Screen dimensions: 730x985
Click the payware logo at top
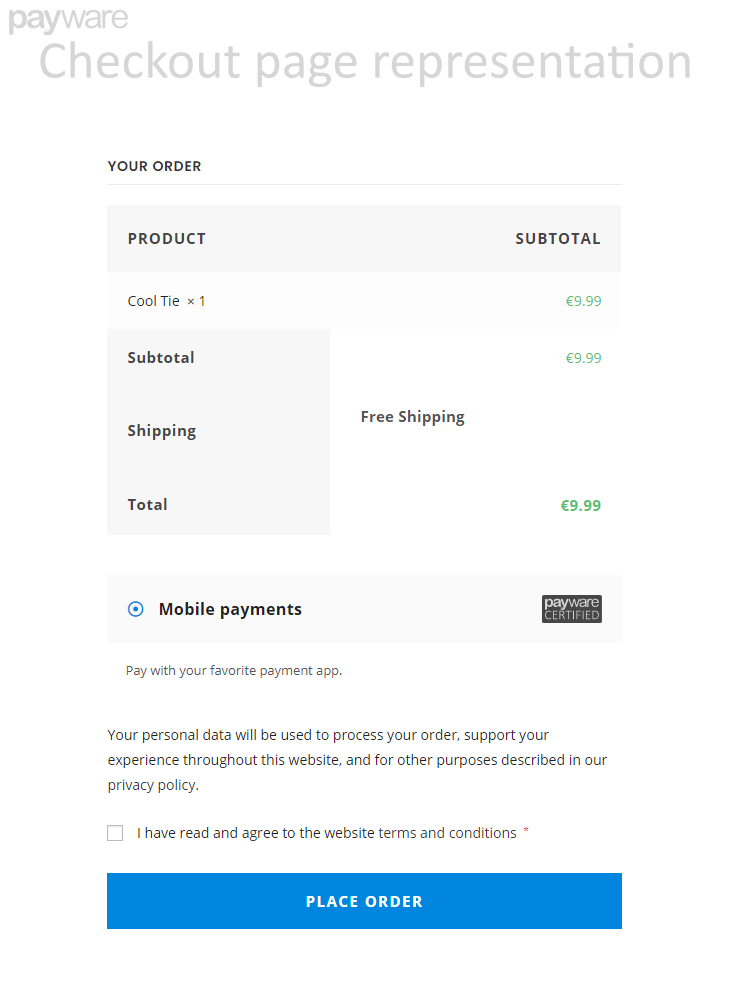(x=68, y=19)
